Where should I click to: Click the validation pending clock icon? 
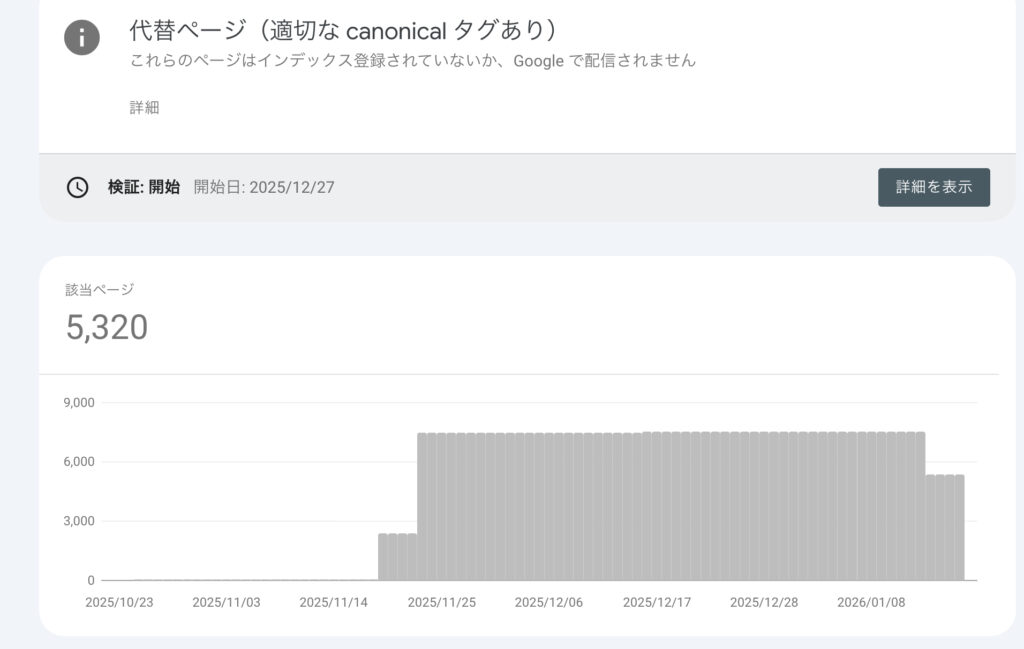coord(77,186)
